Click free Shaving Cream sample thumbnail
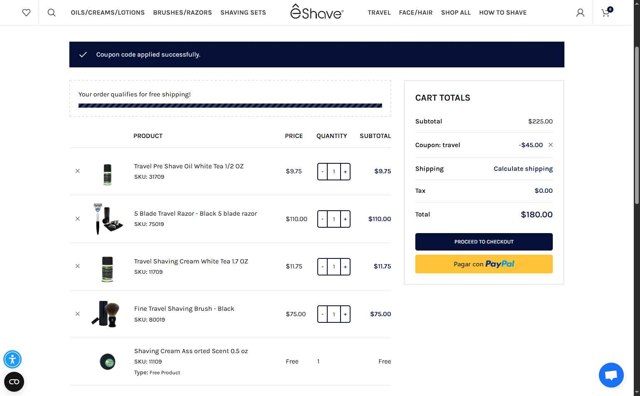The height and width of the screenshot is (396, 640). point(107,362)
